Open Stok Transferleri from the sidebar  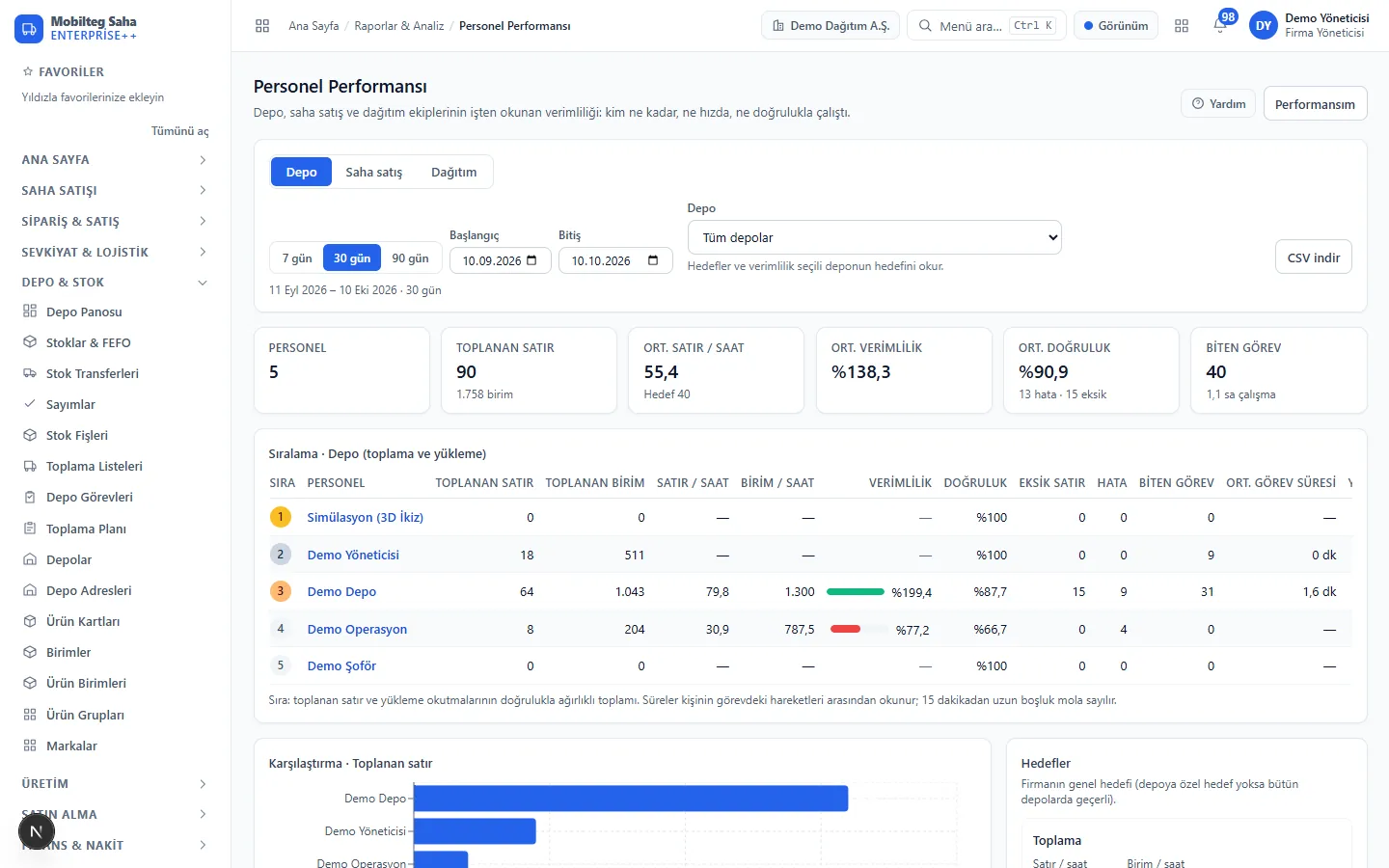tap(92, 373)
